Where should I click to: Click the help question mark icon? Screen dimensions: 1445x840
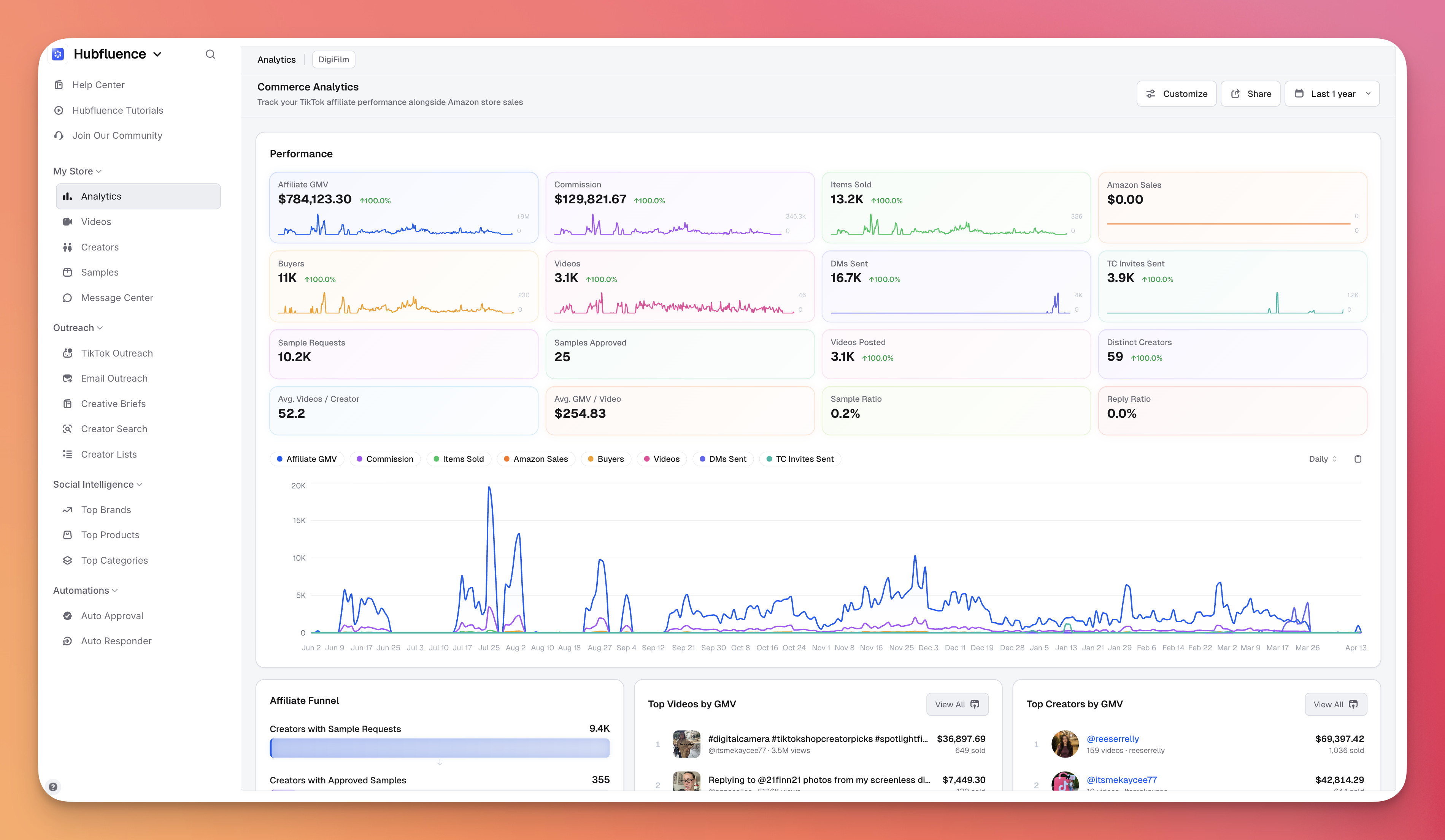click(x=53, y=787)
